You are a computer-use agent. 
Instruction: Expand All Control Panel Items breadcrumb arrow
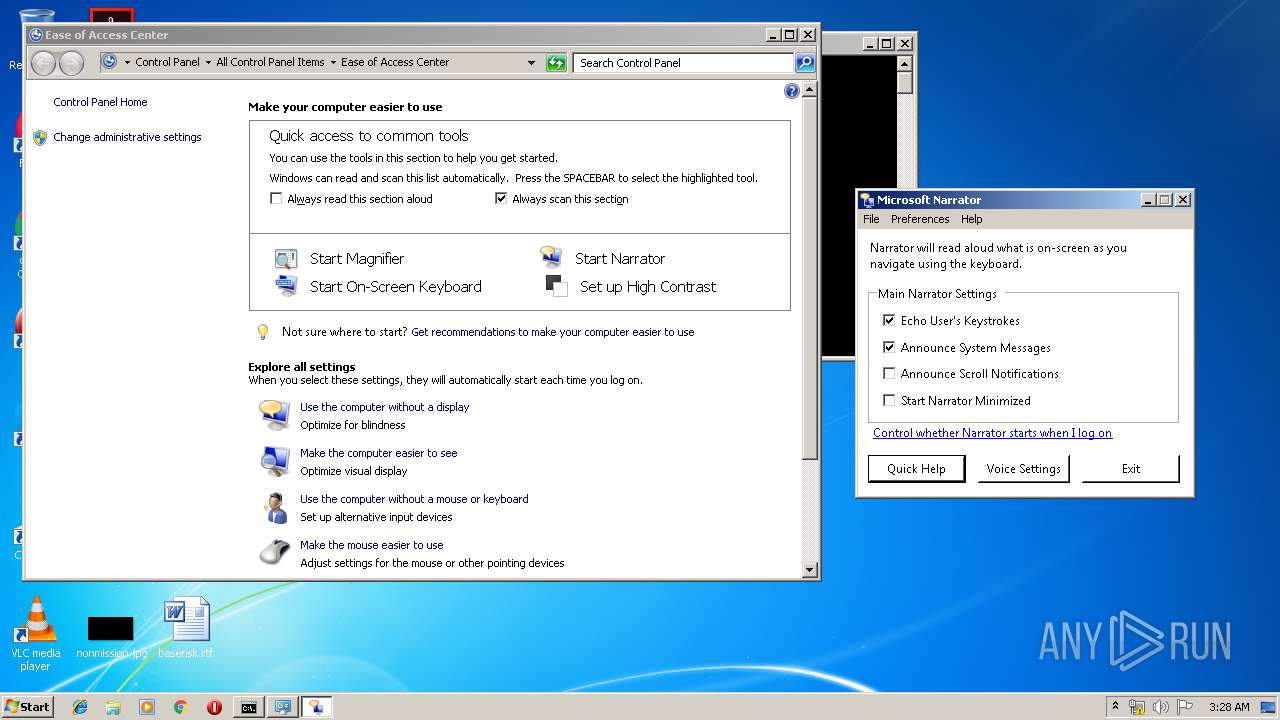coord(333,63)
